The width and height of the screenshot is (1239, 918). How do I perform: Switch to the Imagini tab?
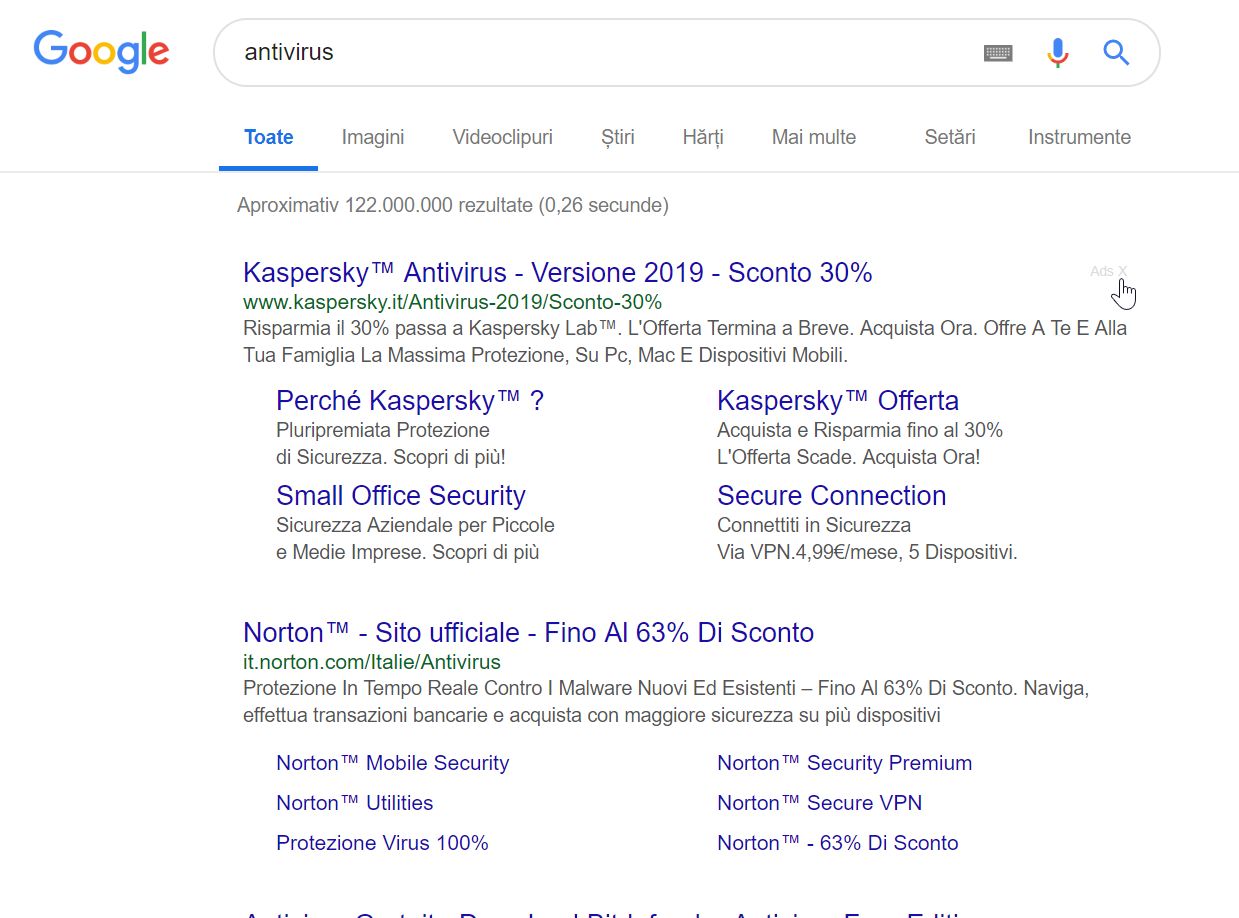372,137
